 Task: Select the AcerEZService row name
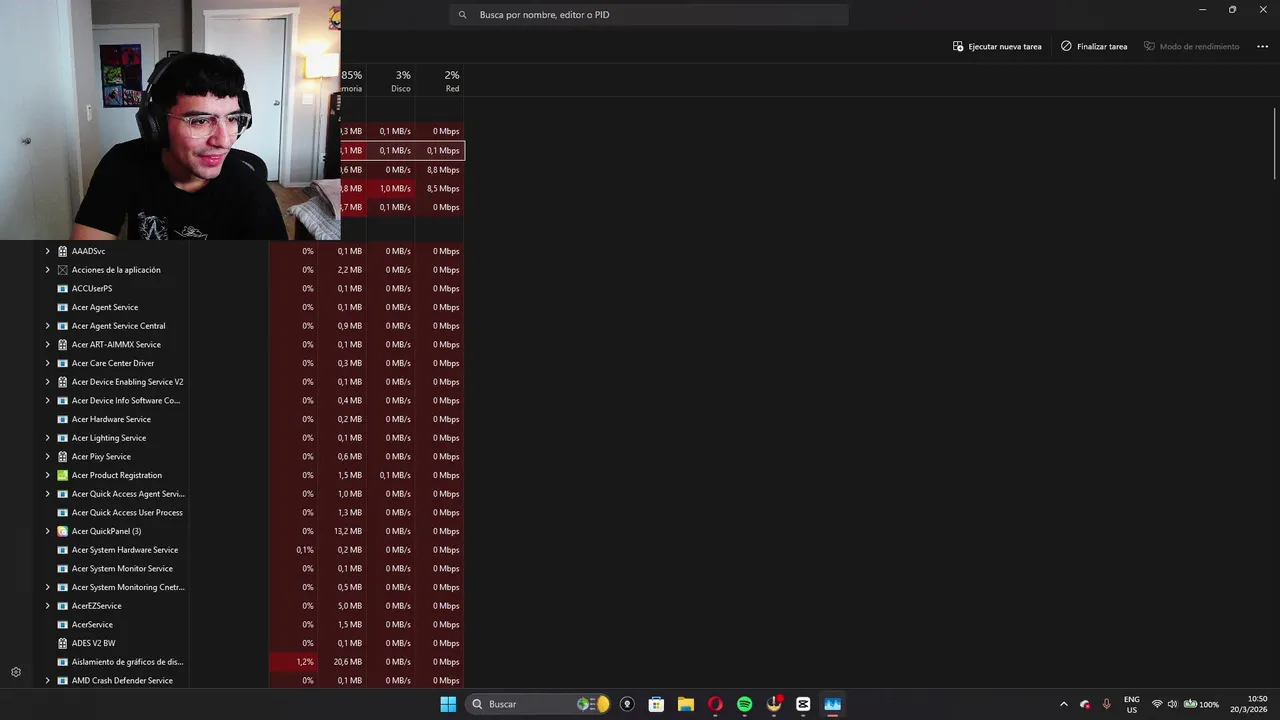pyautogui.click(x=96, y=606)
